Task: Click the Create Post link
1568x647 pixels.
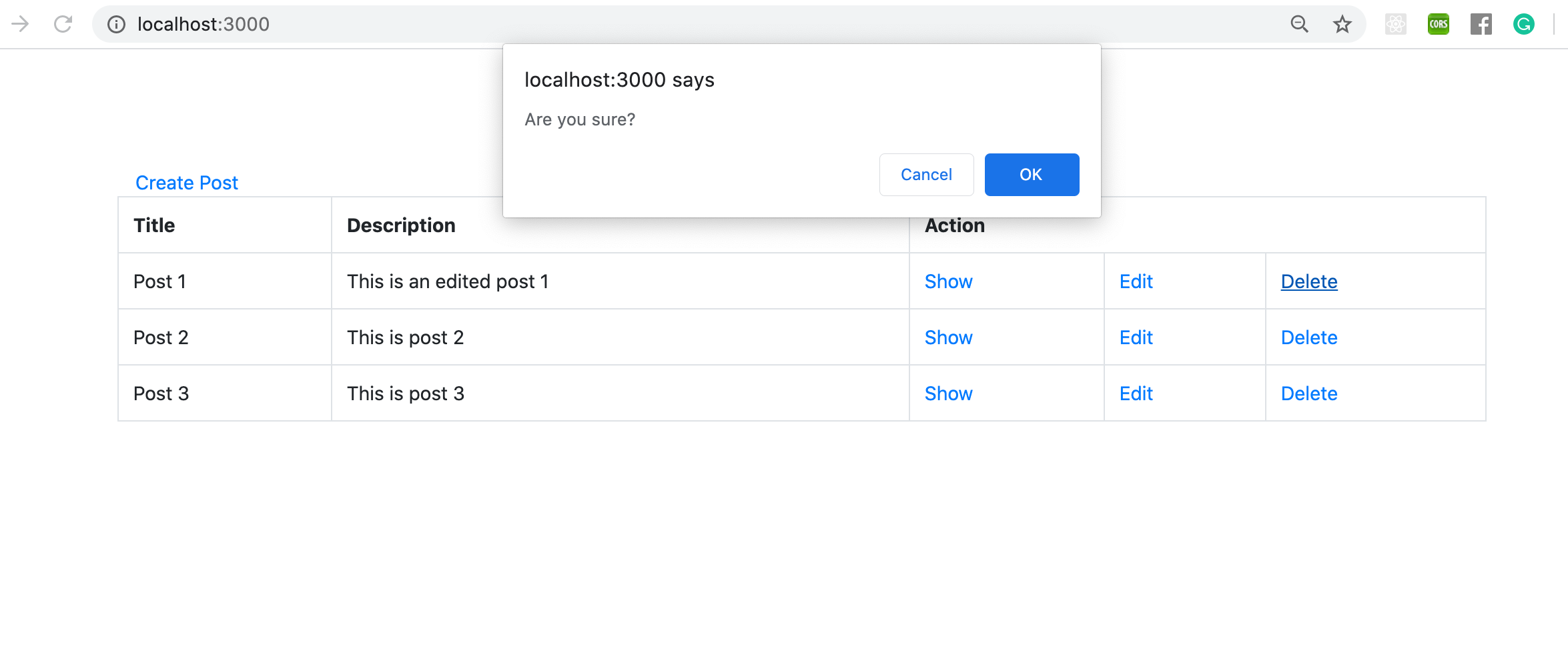Action: click(187, 183)
